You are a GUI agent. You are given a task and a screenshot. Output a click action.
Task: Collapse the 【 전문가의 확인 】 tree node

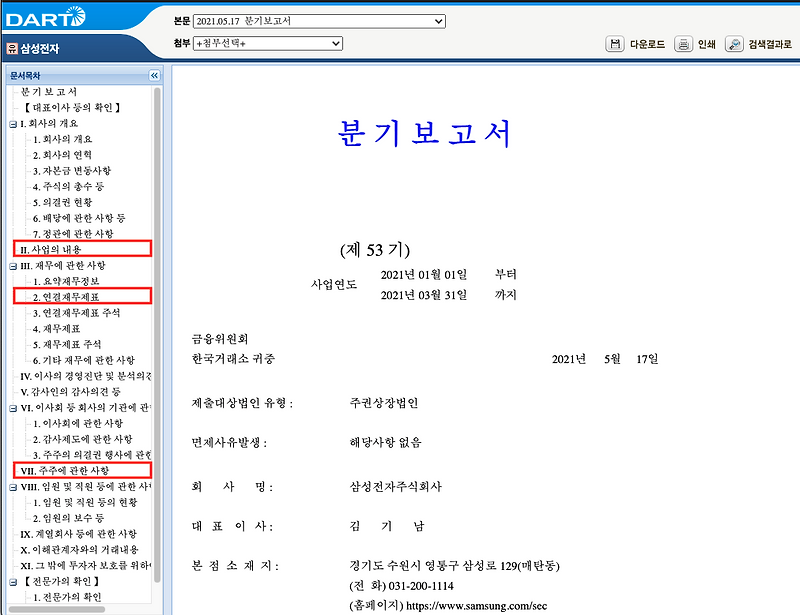pyautogui.click(x=13, y=582)
